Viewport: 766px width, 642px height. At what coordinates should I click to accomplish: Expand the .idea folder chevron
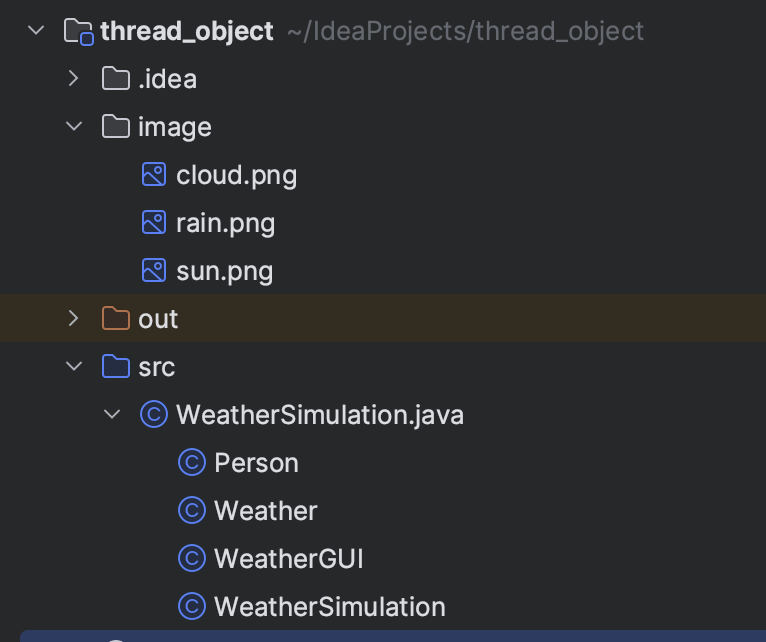pos(74,79)
